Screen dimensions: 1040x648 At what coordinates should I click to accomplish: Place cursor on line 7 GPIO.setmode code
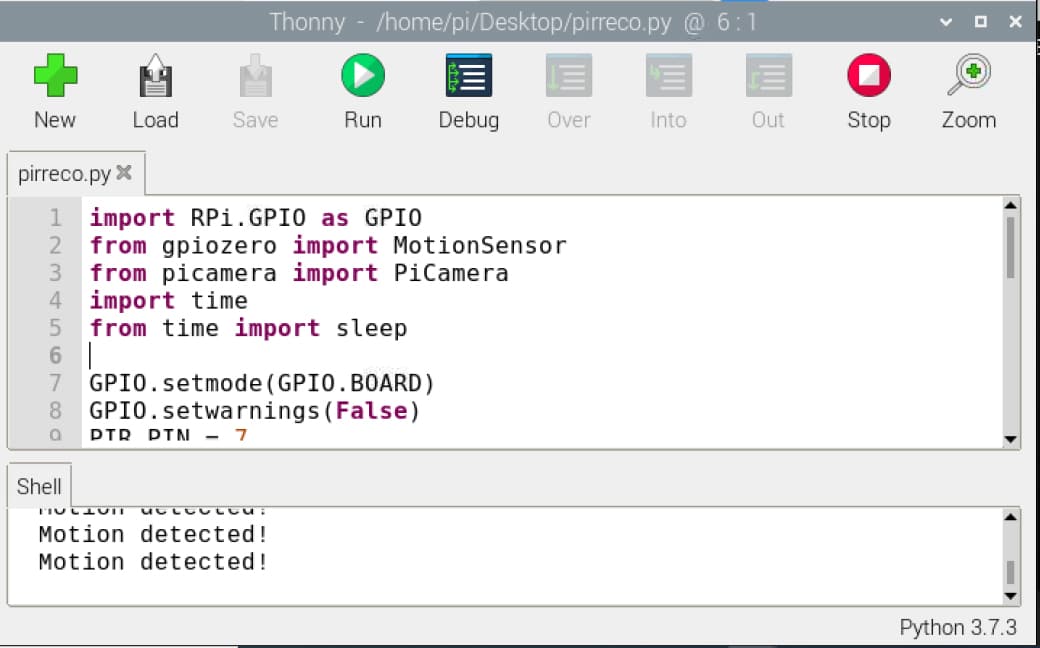(x=262, y=383)
